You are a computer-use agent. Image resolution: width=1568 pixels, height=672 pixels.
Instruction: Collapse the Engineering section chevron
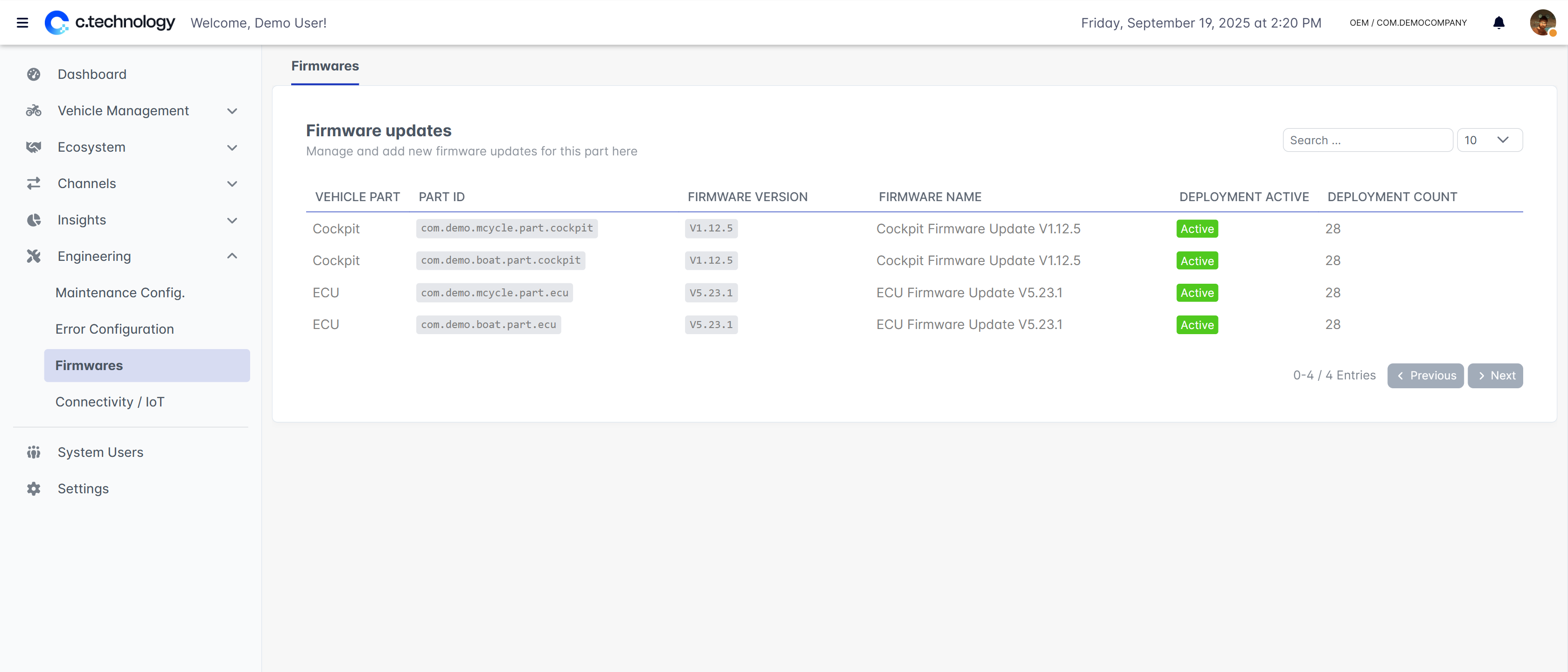coord(232,256)
